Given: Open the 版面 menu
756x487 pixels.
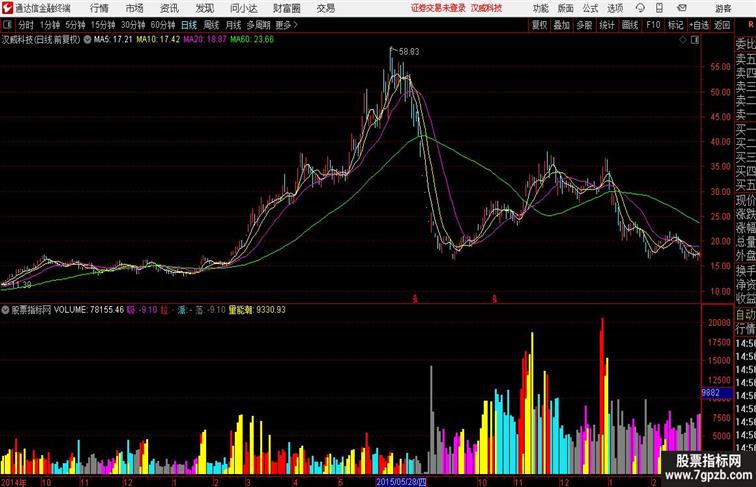Looking at the screenshot, I should (x=566, y=8).
